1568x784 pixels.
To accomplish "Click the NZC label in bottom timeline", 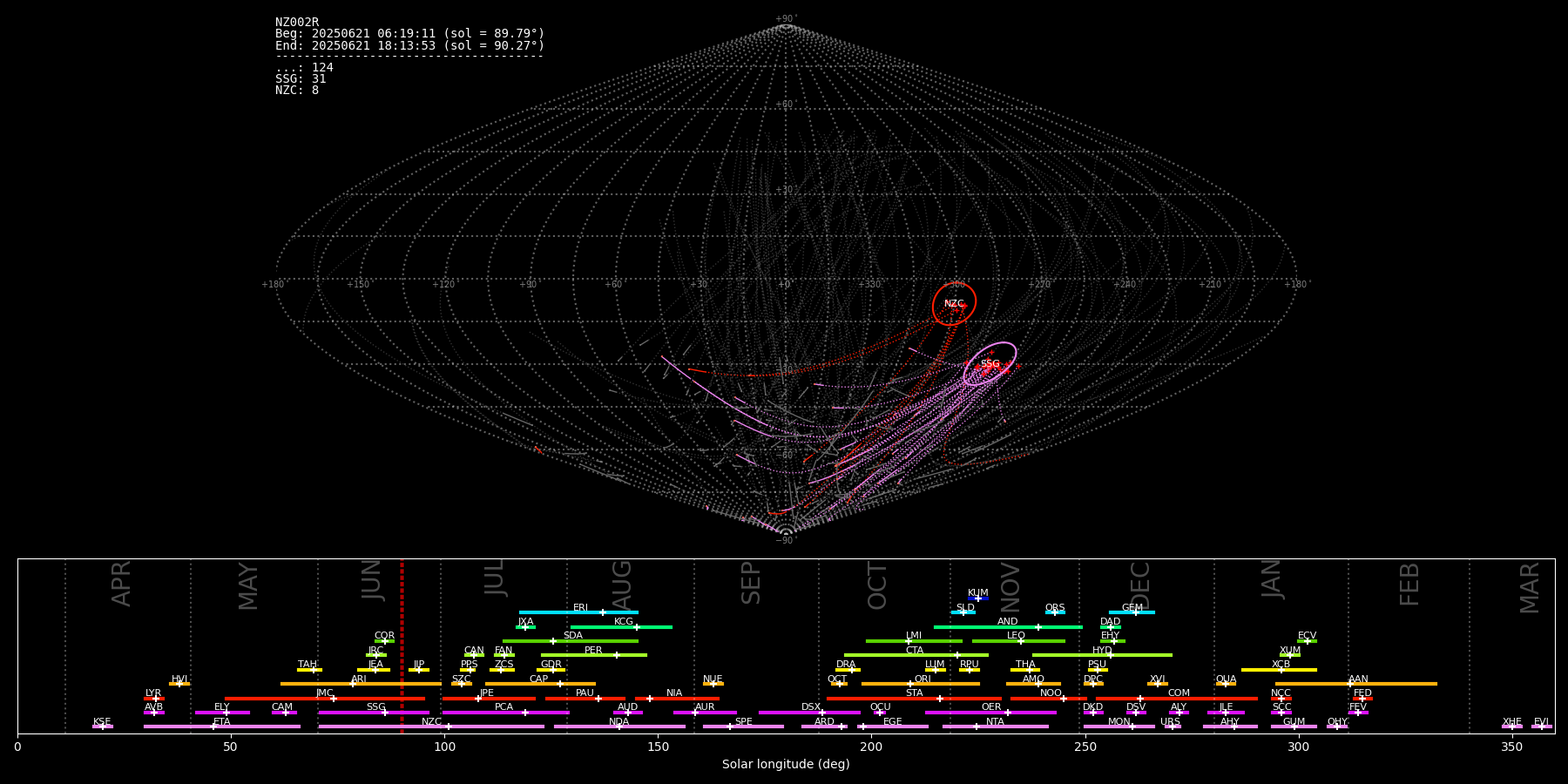I will coord(431,722).
